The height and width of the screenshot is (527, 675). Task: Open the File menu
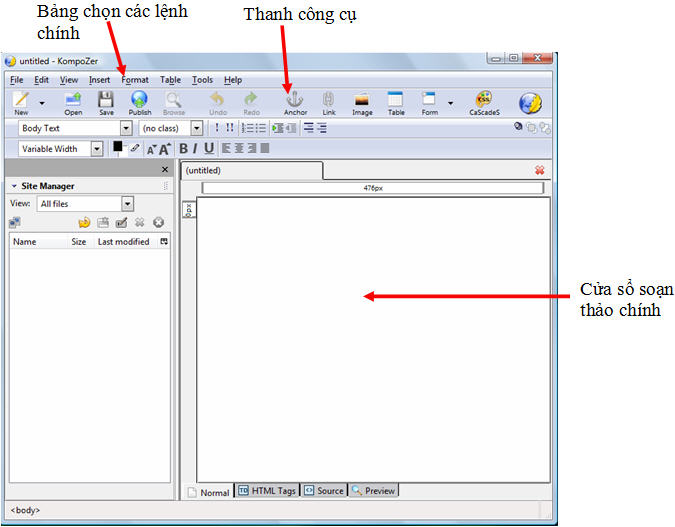(x=16, y=80)
